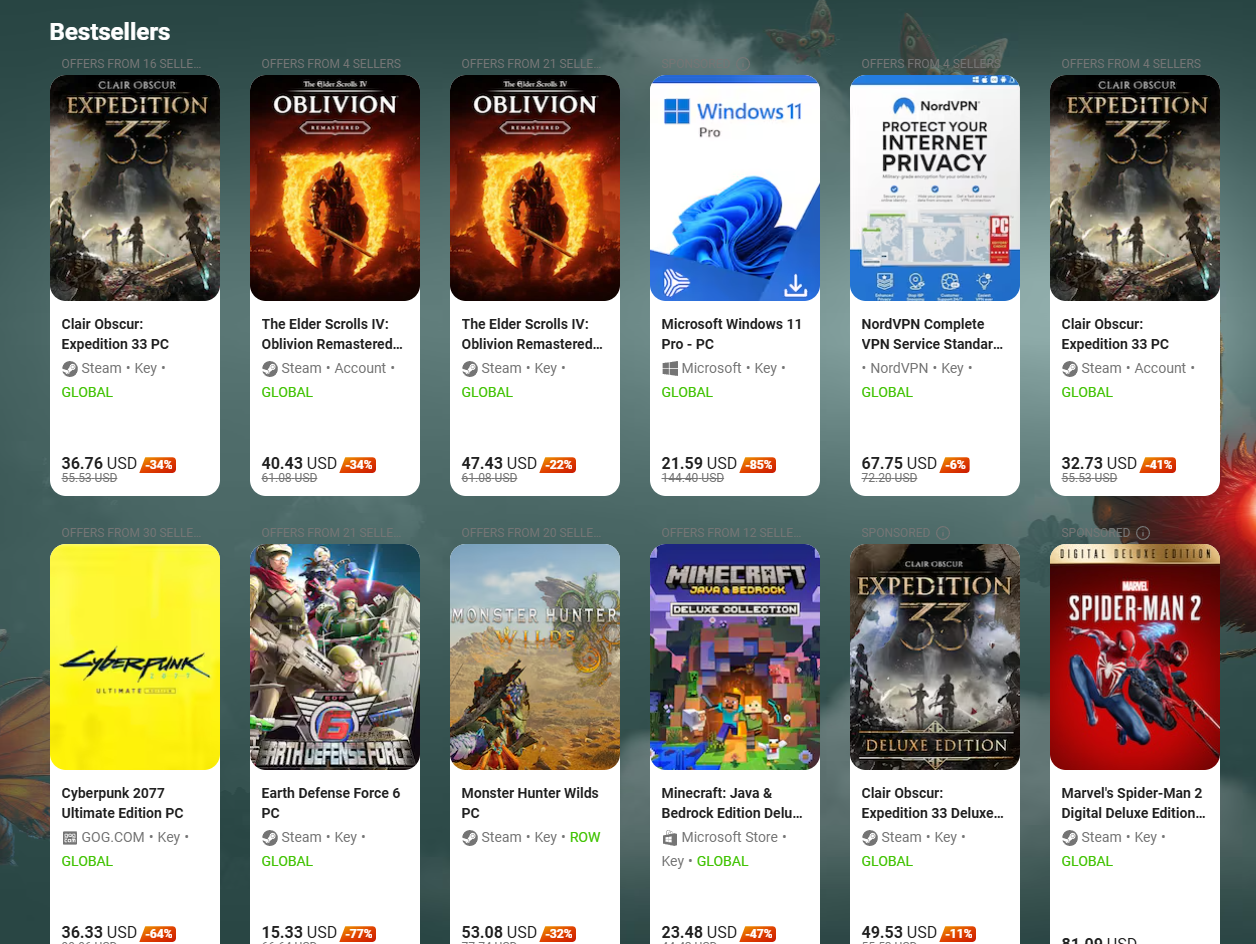Image resolution: width=1256 pixels, height=944 pixels.
Task: Open Windows 11 Pro product image
Action: (735, 188)
